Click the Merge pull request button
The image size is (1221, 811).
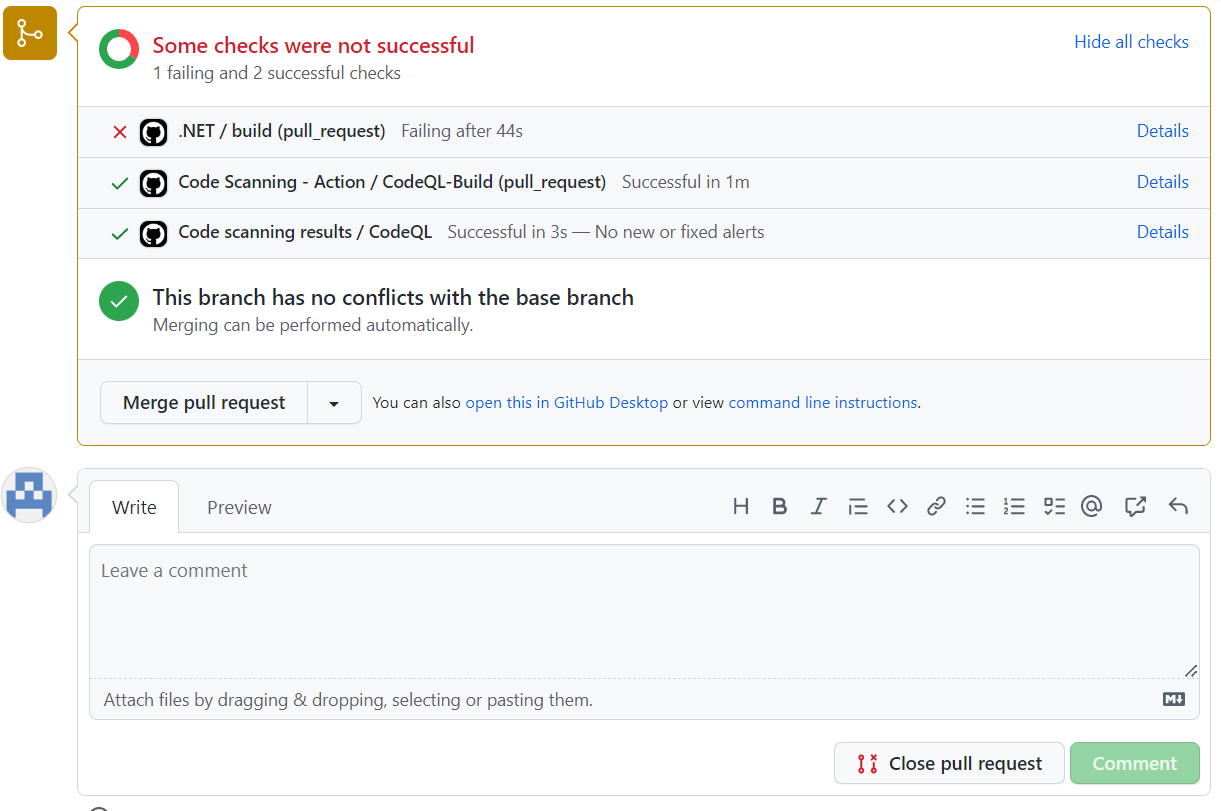204,403
